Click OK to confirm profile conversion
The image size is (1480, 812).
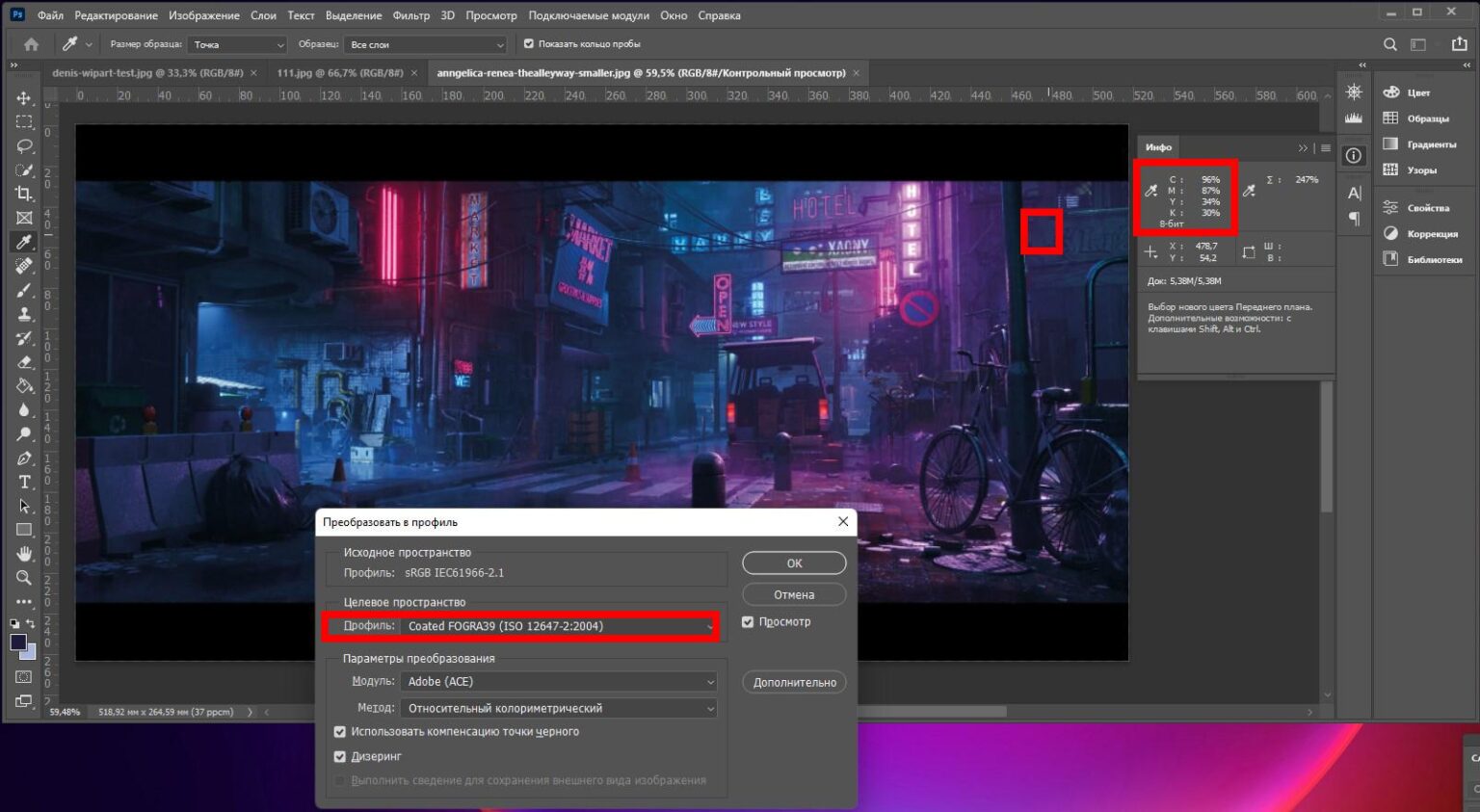pos(794,563)
